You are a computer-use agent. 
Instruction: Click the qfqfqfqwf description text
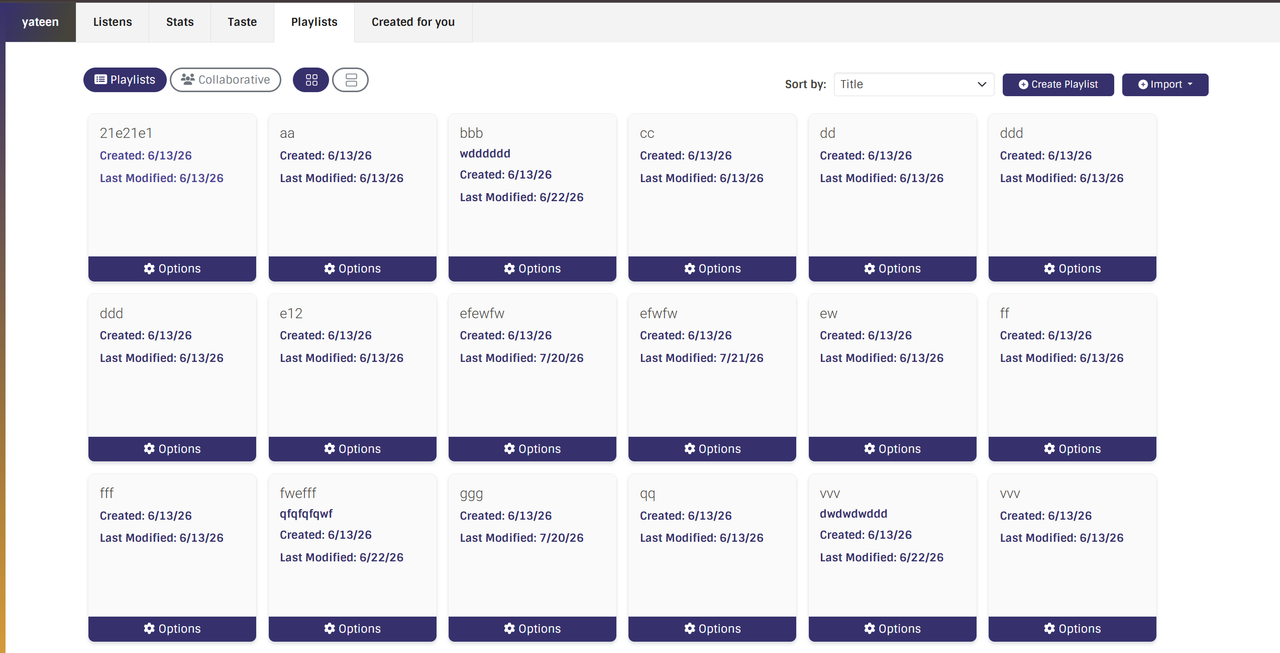click(x=306, y=514)
